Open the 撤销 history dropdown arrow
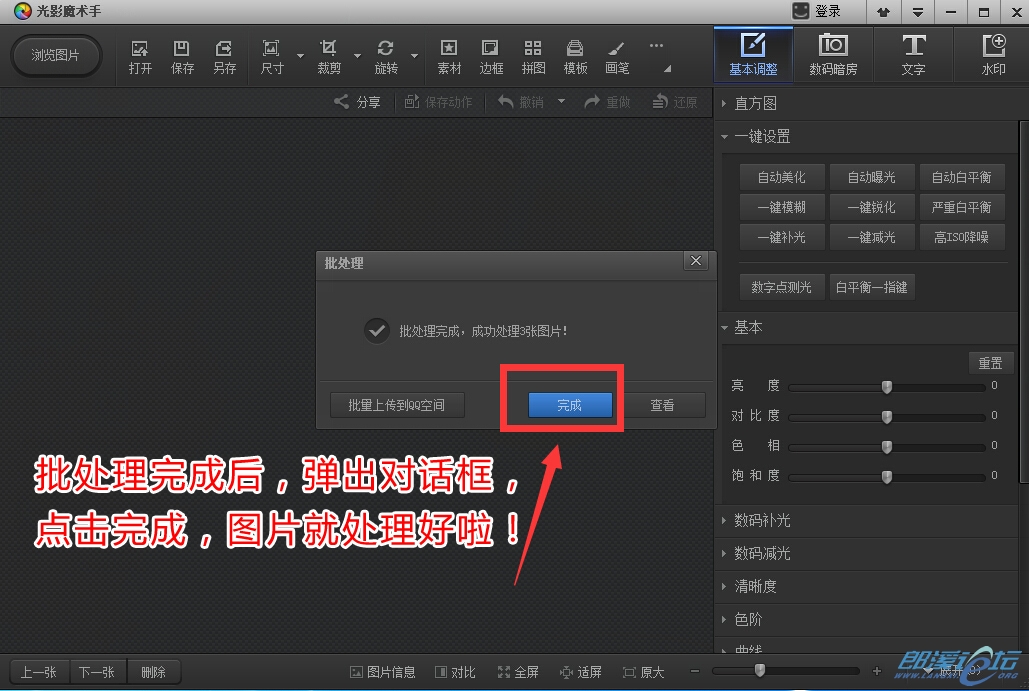This screenshot has width=1029, height=691. (x=561, y=102)
